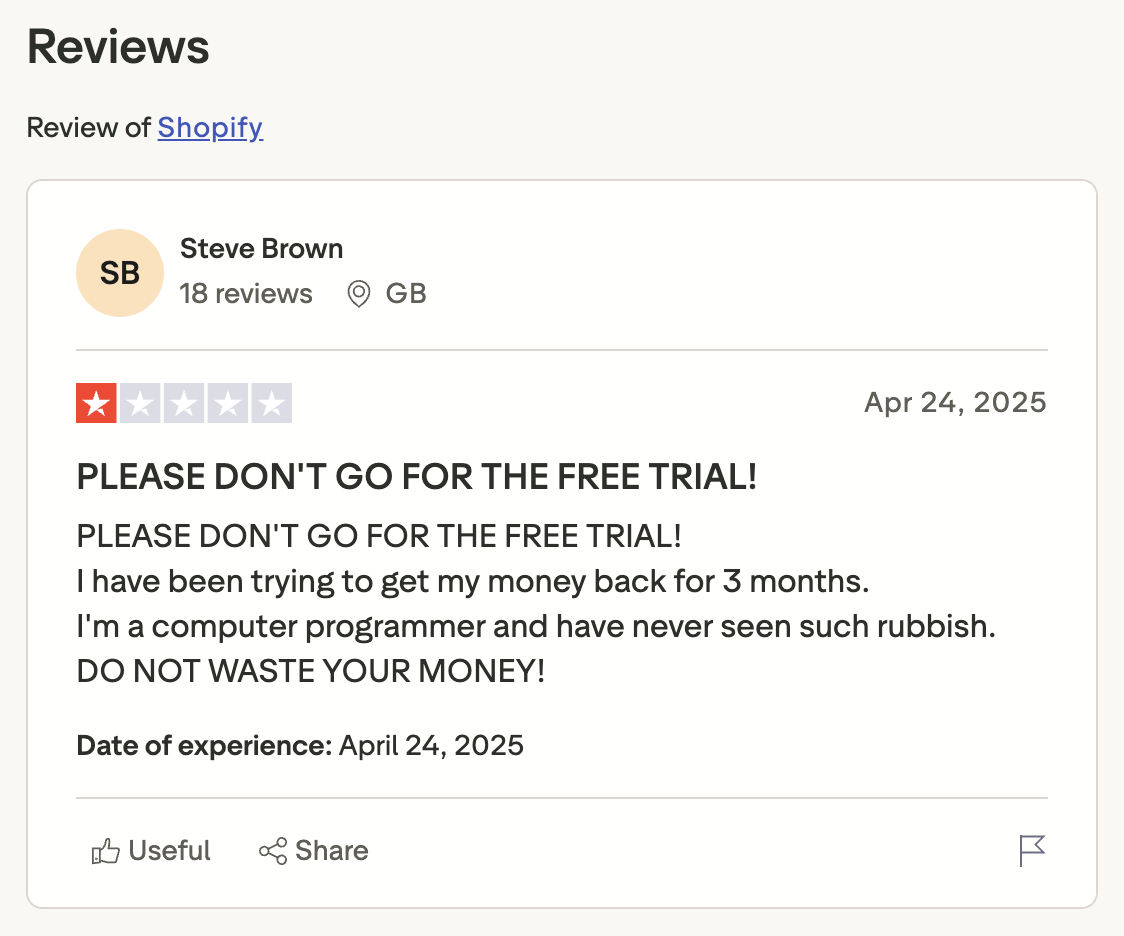Open Steve Brown's reviewer profile name
Viewport: 1124px width, 936px height.
pos(261,249)
